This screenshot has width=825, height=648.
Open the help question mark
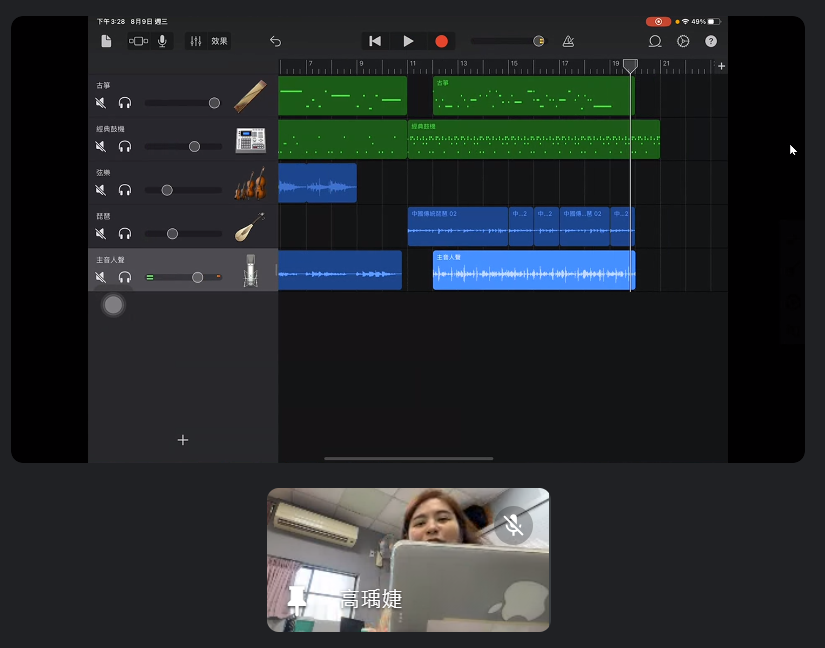[711, 41]
